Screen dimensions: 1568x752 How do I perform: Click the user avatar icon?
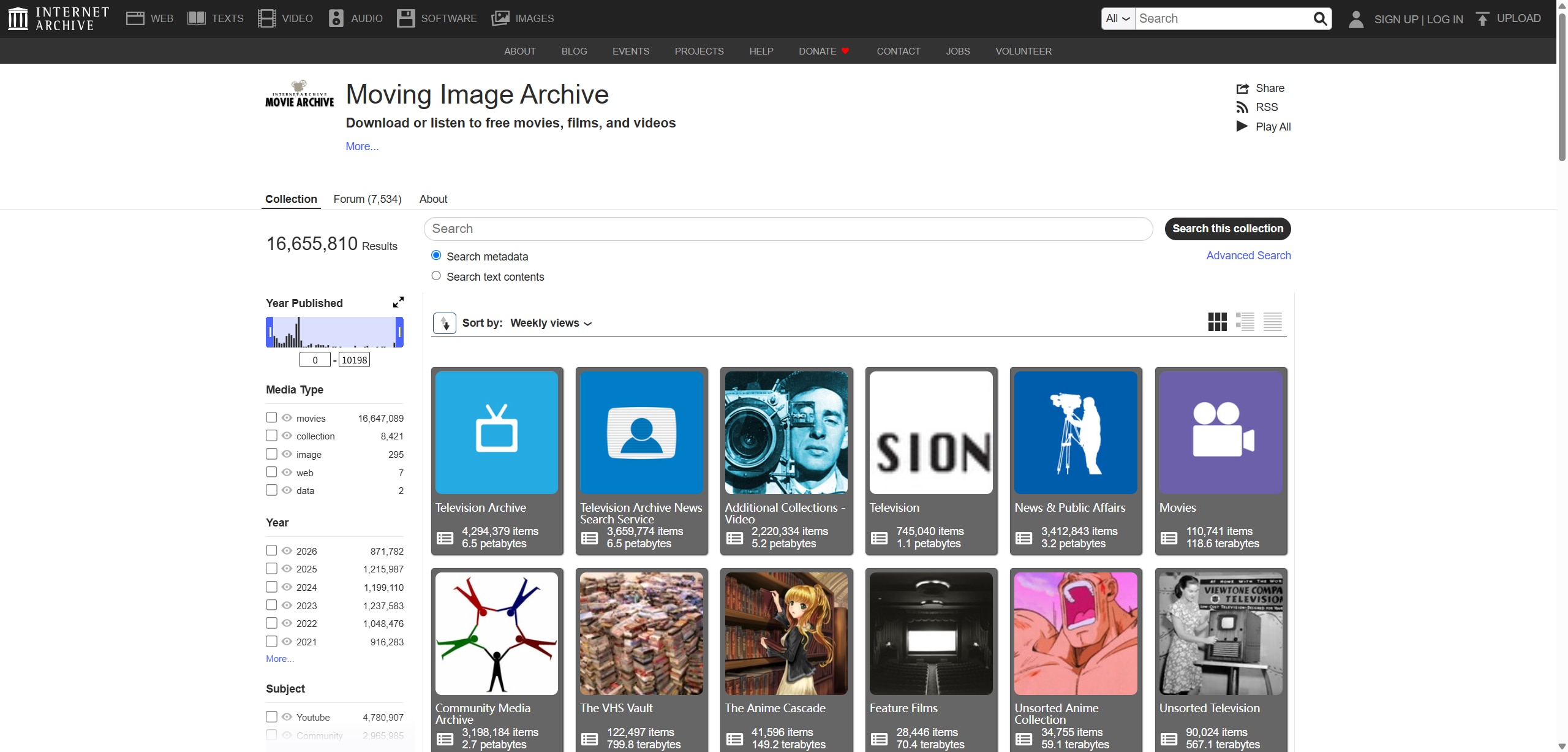coord(1356,19)
